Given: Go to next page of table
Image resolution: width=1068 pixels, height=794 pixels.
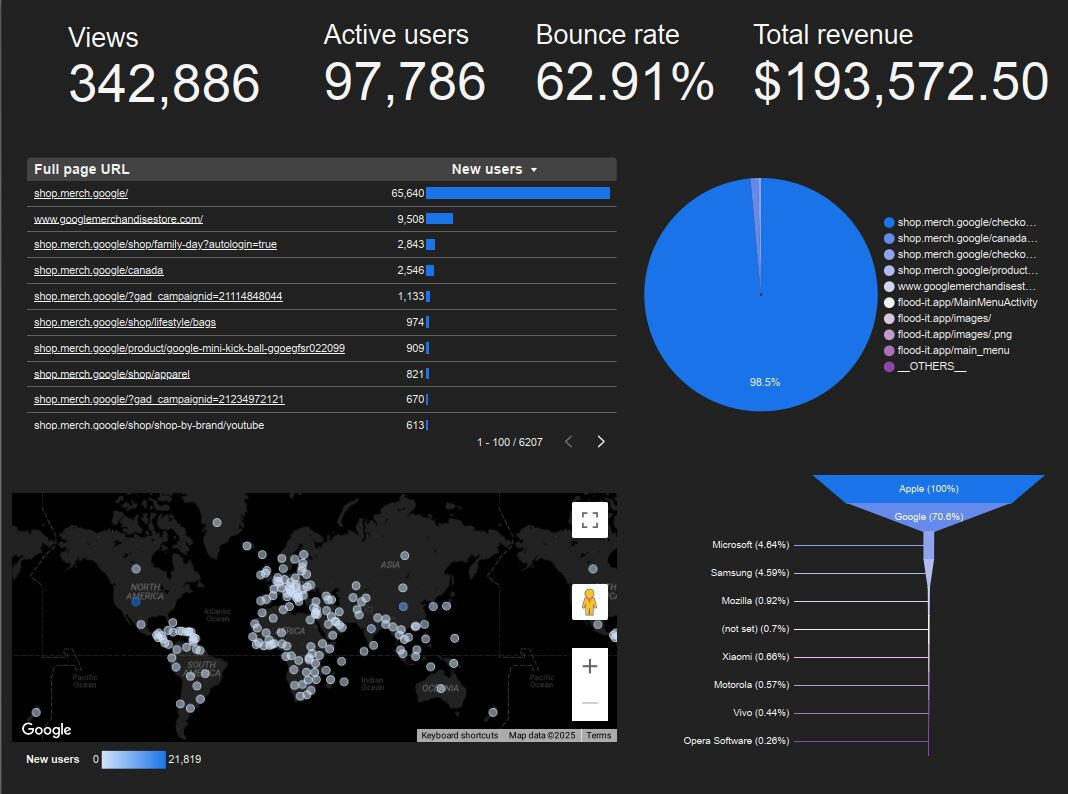Looking at the screenshot, I should [x=601, y=442].
